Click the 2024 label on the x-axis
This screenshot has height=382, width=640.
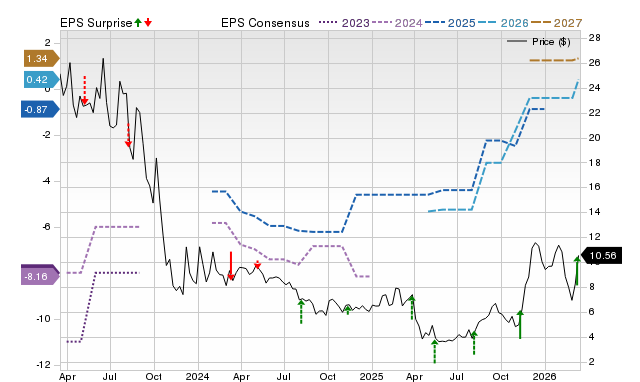[197, 376]
